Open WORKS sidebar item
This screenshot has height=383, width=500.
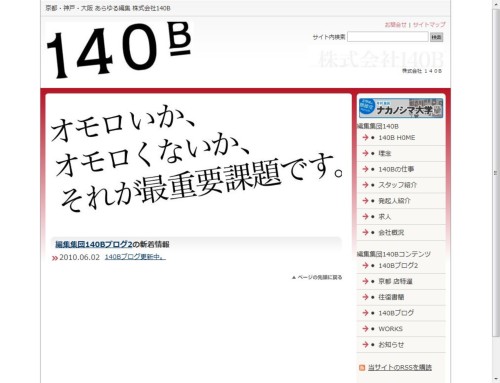[401, 329]
